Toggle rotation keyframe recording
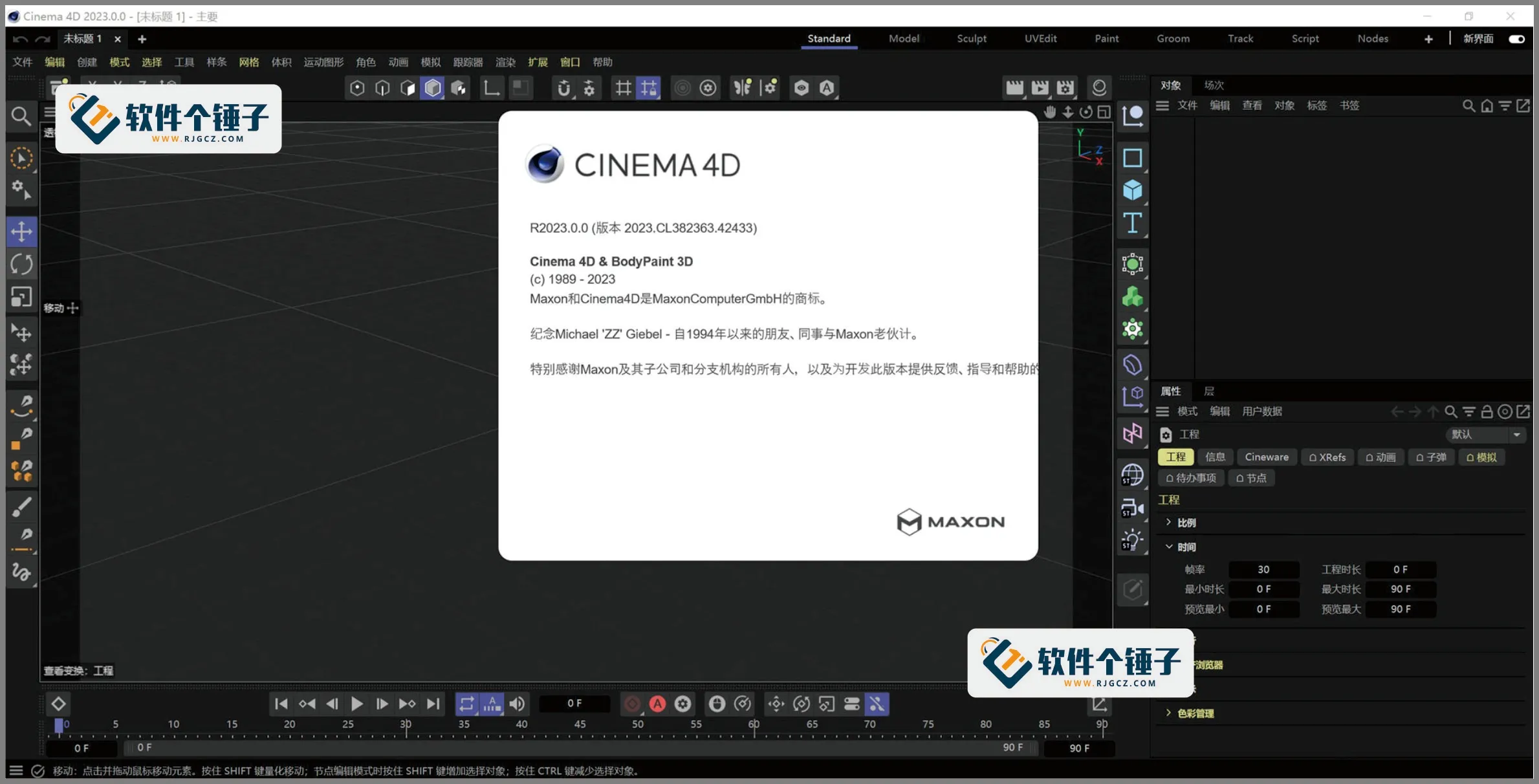This screenshot has width=1539, height=784. (x=801, y=704)
